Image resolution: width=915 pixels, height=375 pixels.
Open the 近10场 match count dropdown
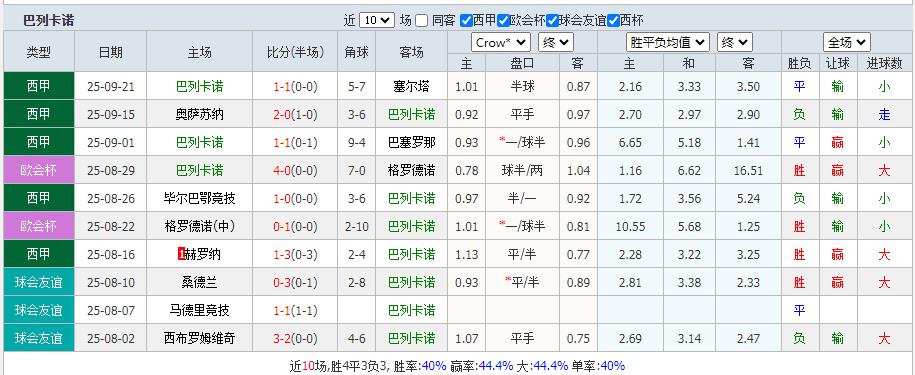[x=377, y=20]
